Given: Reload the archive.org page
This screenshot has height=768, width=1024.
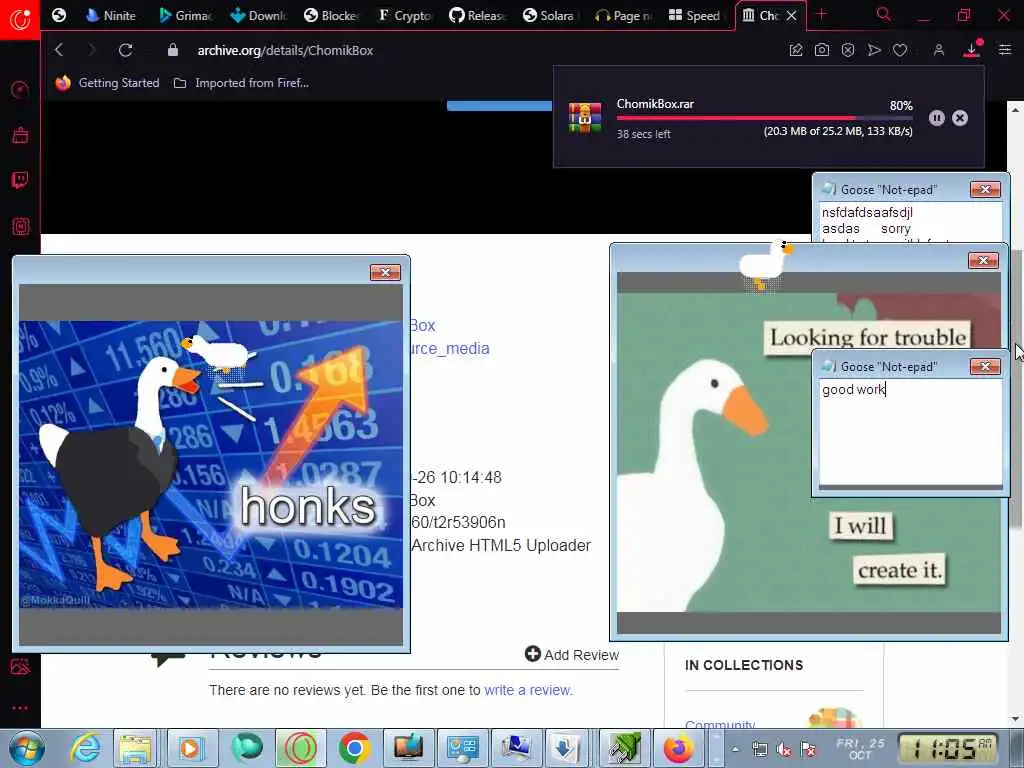Looking at the screenshot, I should [x=125, y=50].
